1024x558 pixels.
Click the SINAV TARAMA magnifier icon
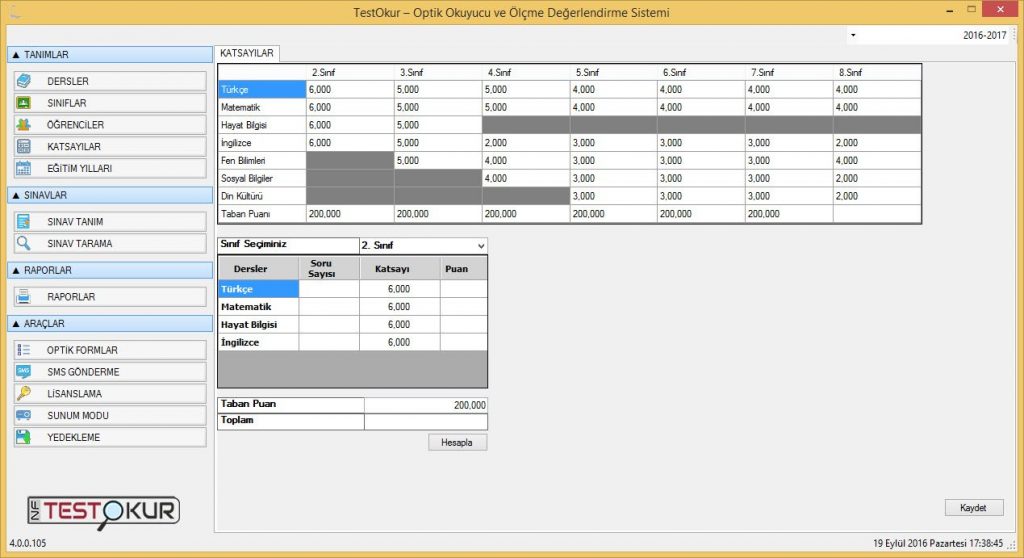coord(24,243)
